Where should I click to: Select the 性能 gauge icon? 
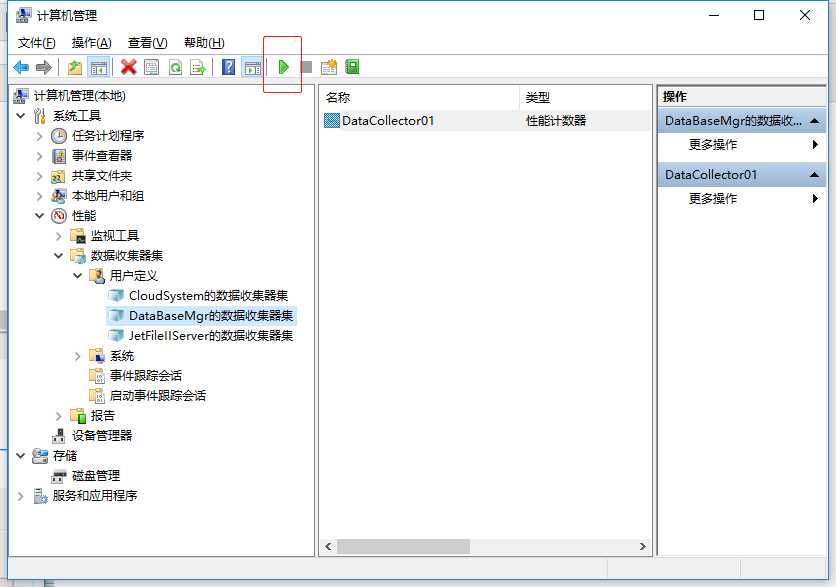tap(59, 216)
